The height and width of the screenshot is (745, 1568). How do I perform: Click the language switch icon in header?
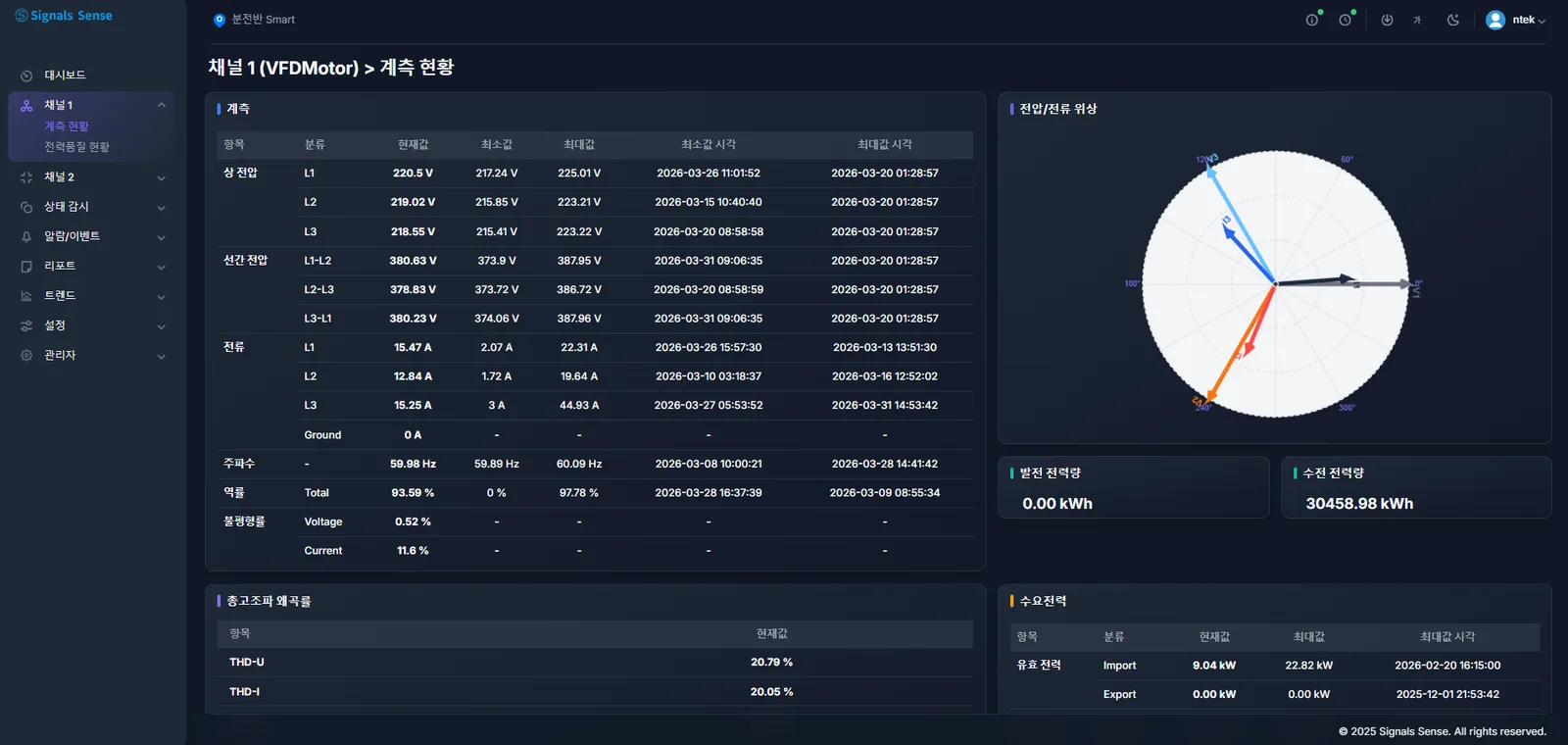(x=1417, y=20)
